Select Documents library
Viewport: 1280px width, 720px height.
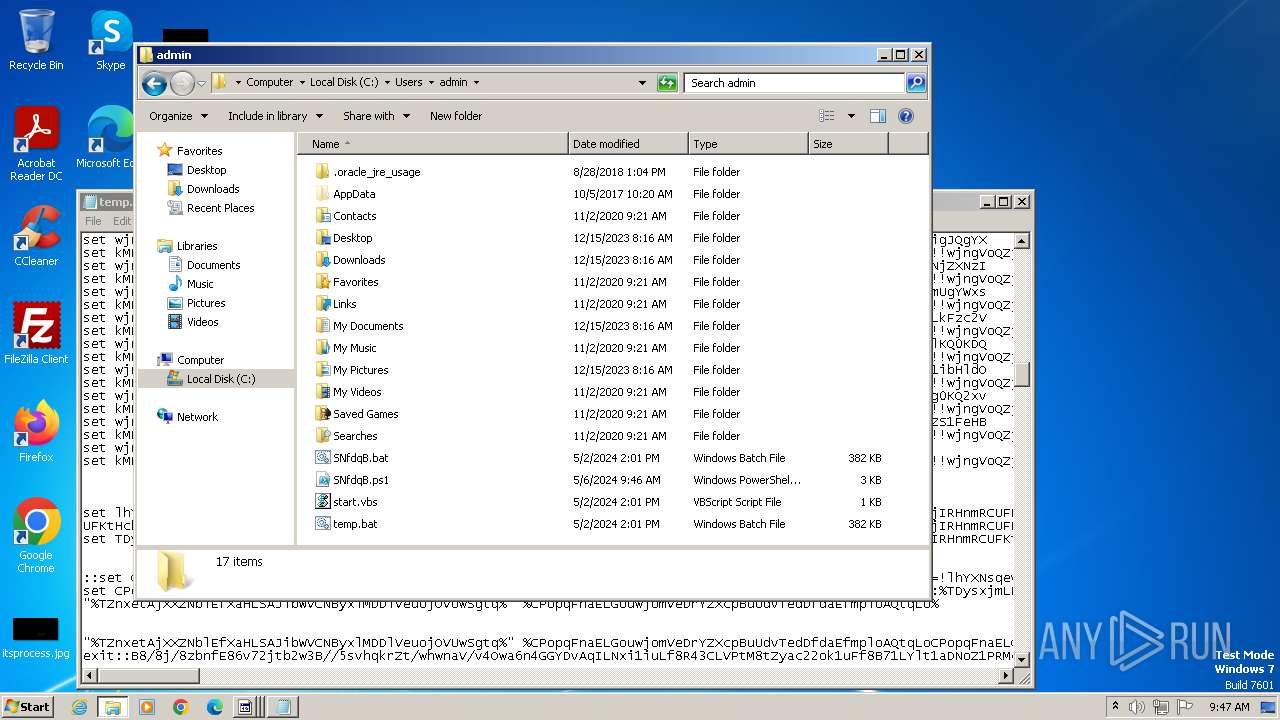coord(213,265)
